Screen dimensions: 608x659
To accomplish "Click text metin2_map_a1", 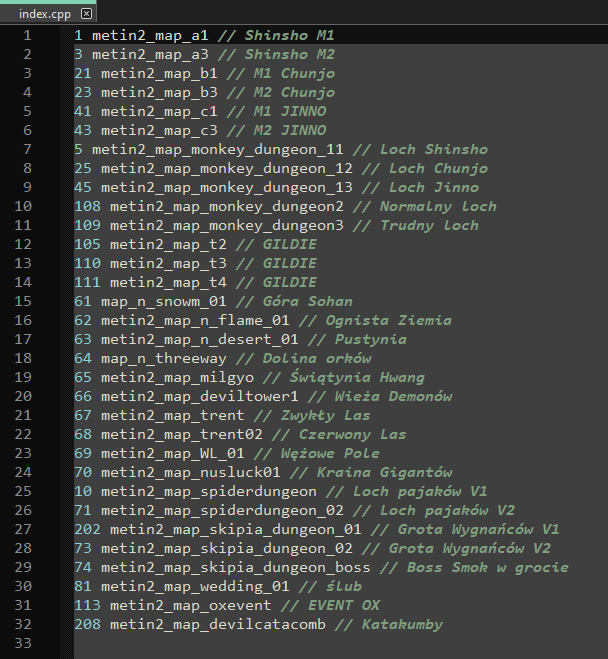I will [x=150, y=35].
